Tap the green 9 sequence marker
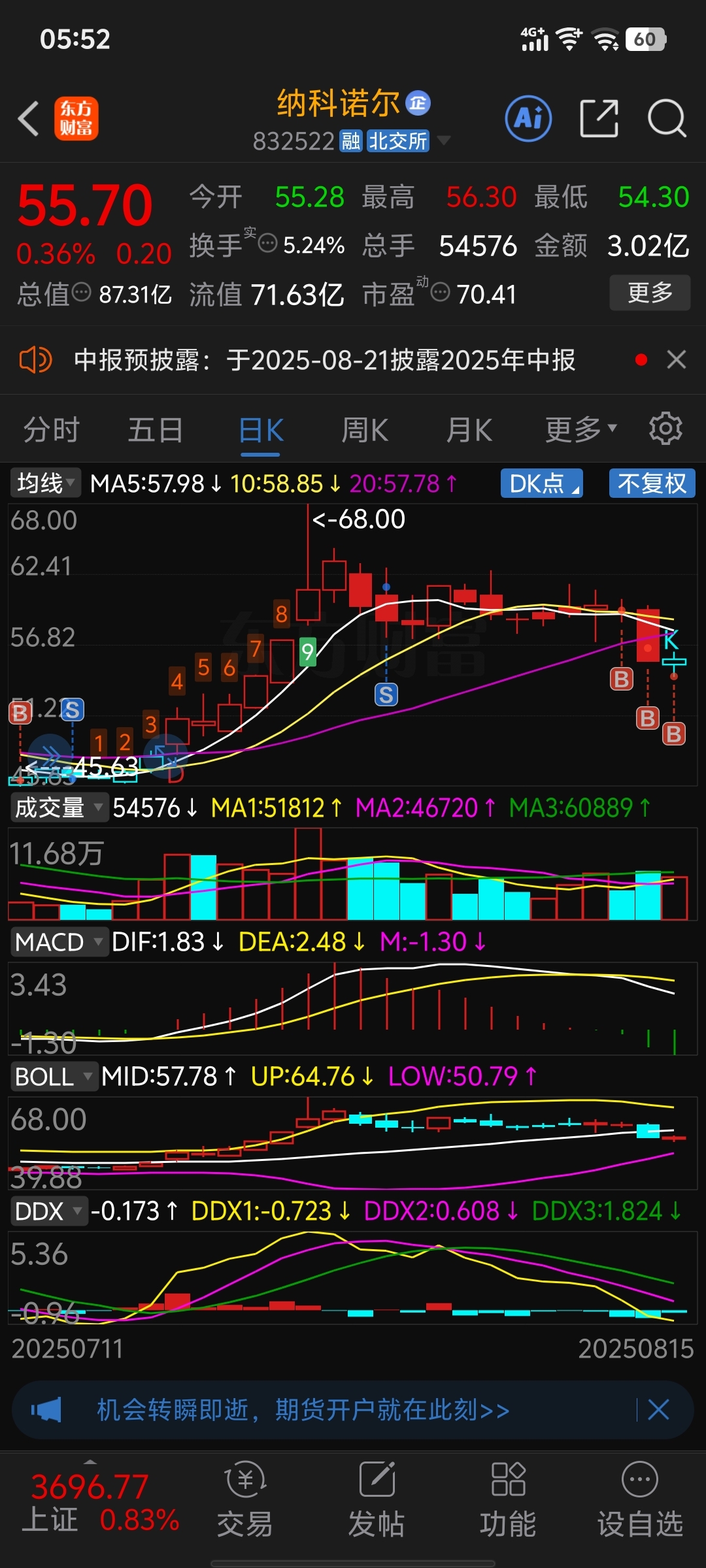This screenshot has height=1568, width=706. point(307,651)
